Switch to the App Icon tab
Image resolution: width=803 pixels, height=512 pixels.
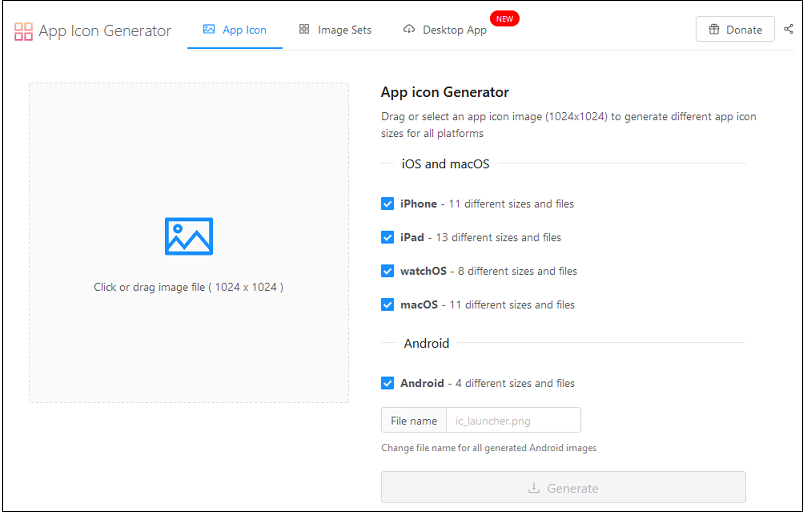235,30
